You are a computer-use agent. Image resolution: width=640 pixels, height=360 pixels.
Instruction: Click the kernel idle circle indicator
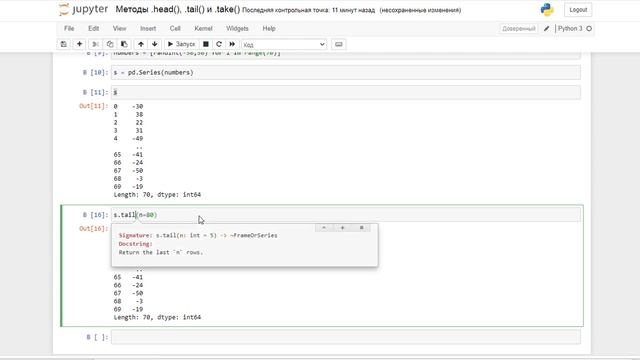coord(589,29)
